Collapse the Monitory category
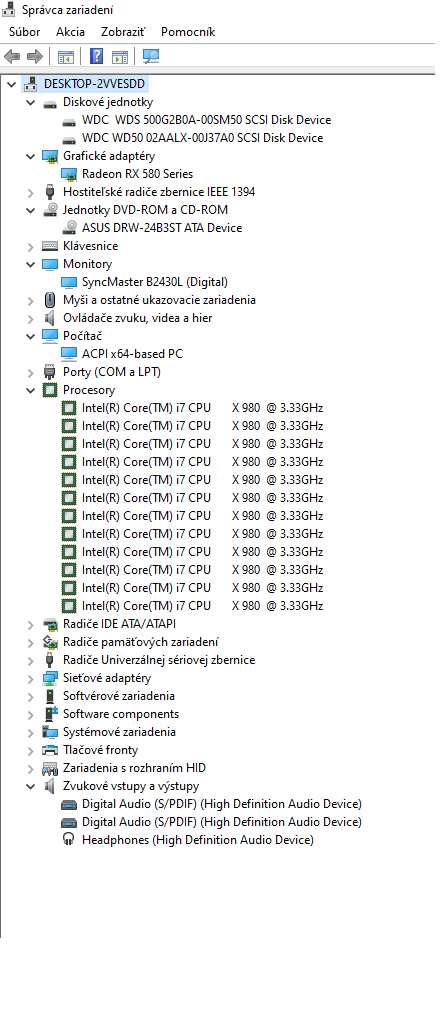The image size is (444, 1034). pyautogui.click(x=30, y=264)
